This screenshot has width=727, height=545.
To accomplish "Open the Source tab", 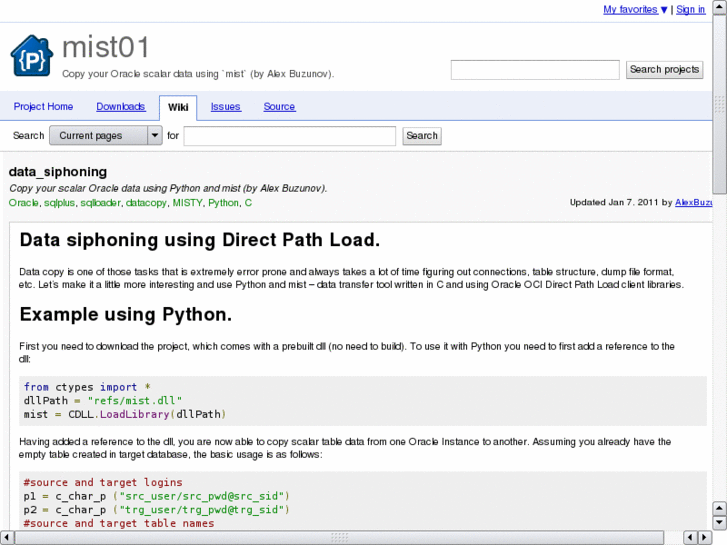I will (x=279, y=107).
